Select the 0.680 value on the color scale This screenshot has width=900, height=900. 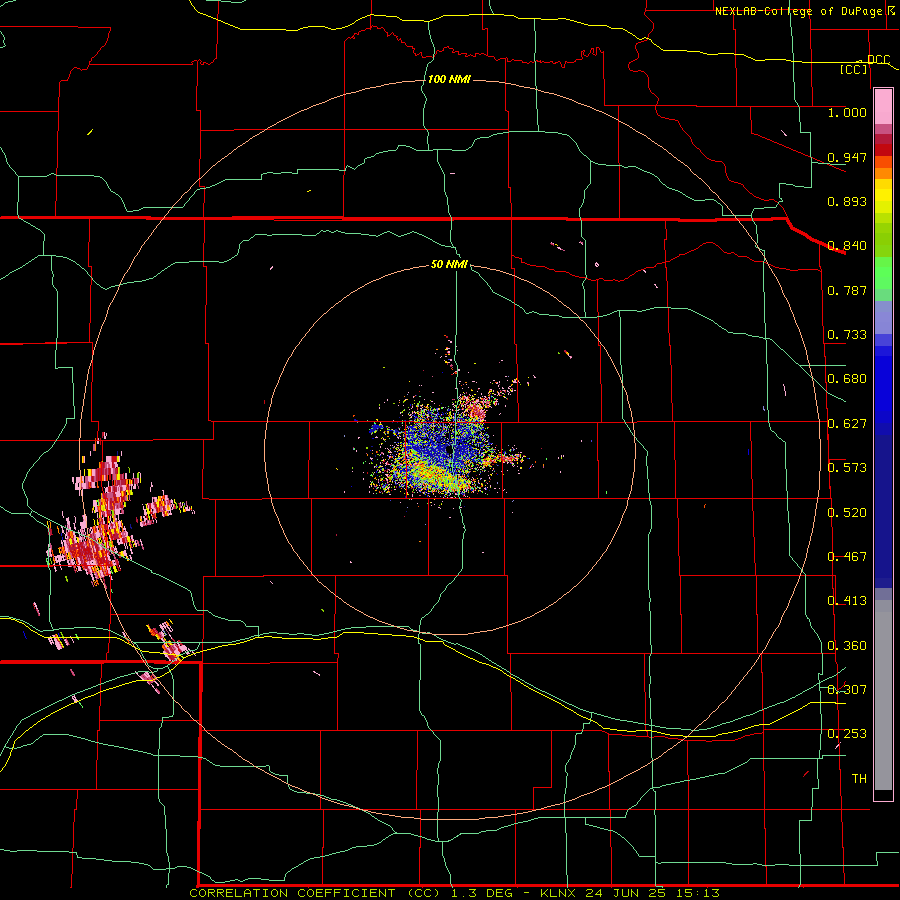[847, 379]
